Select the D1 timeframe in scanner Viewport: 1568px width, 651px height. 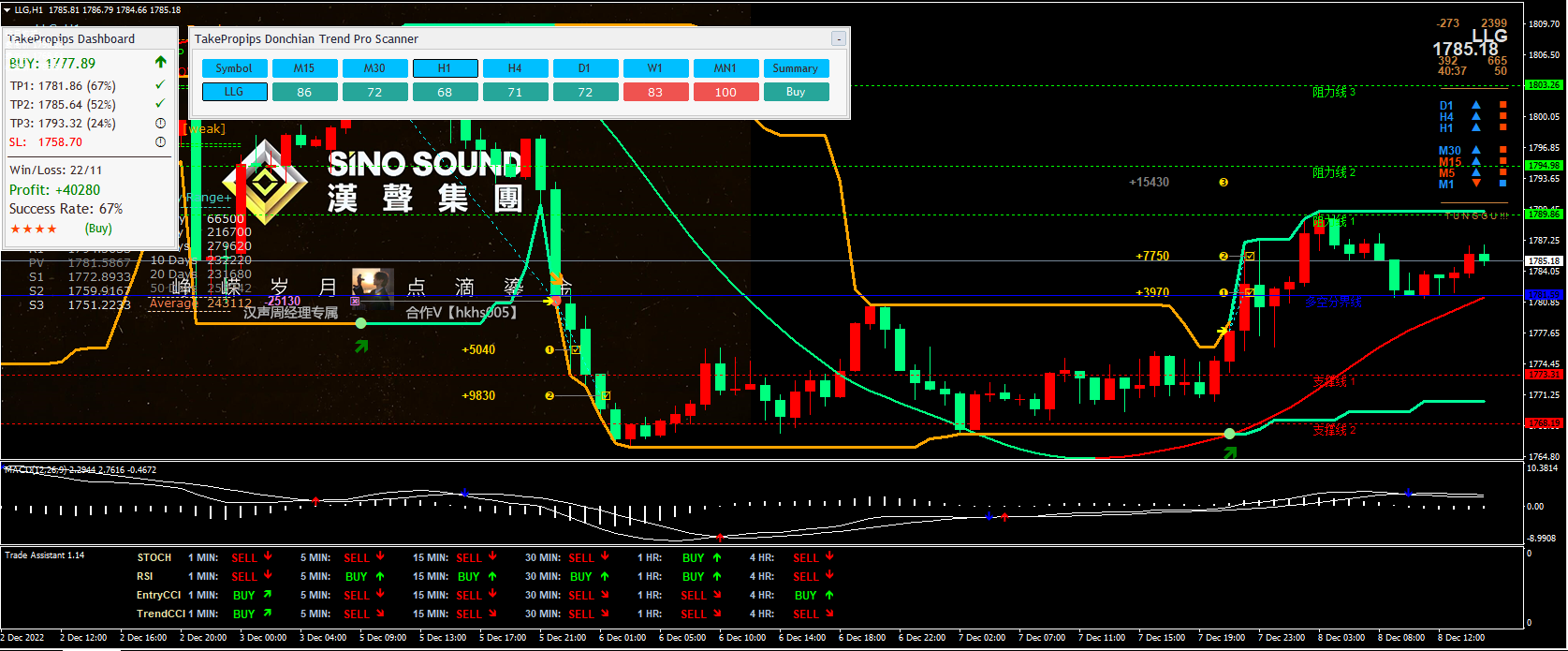point(585,68)
